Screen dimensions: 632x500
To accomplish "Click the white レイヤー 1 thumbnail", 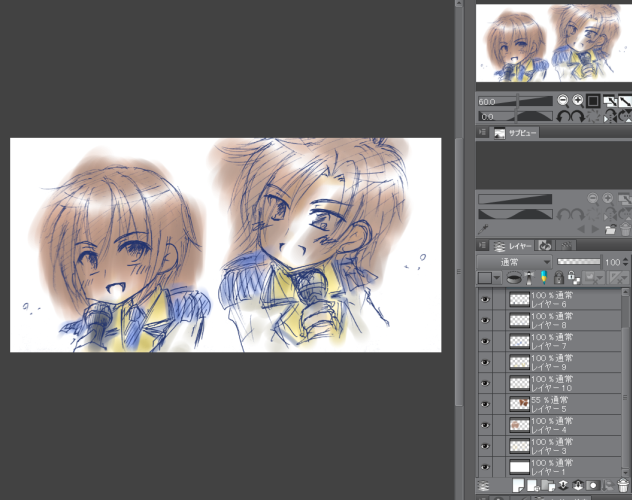I will point(519,467).
